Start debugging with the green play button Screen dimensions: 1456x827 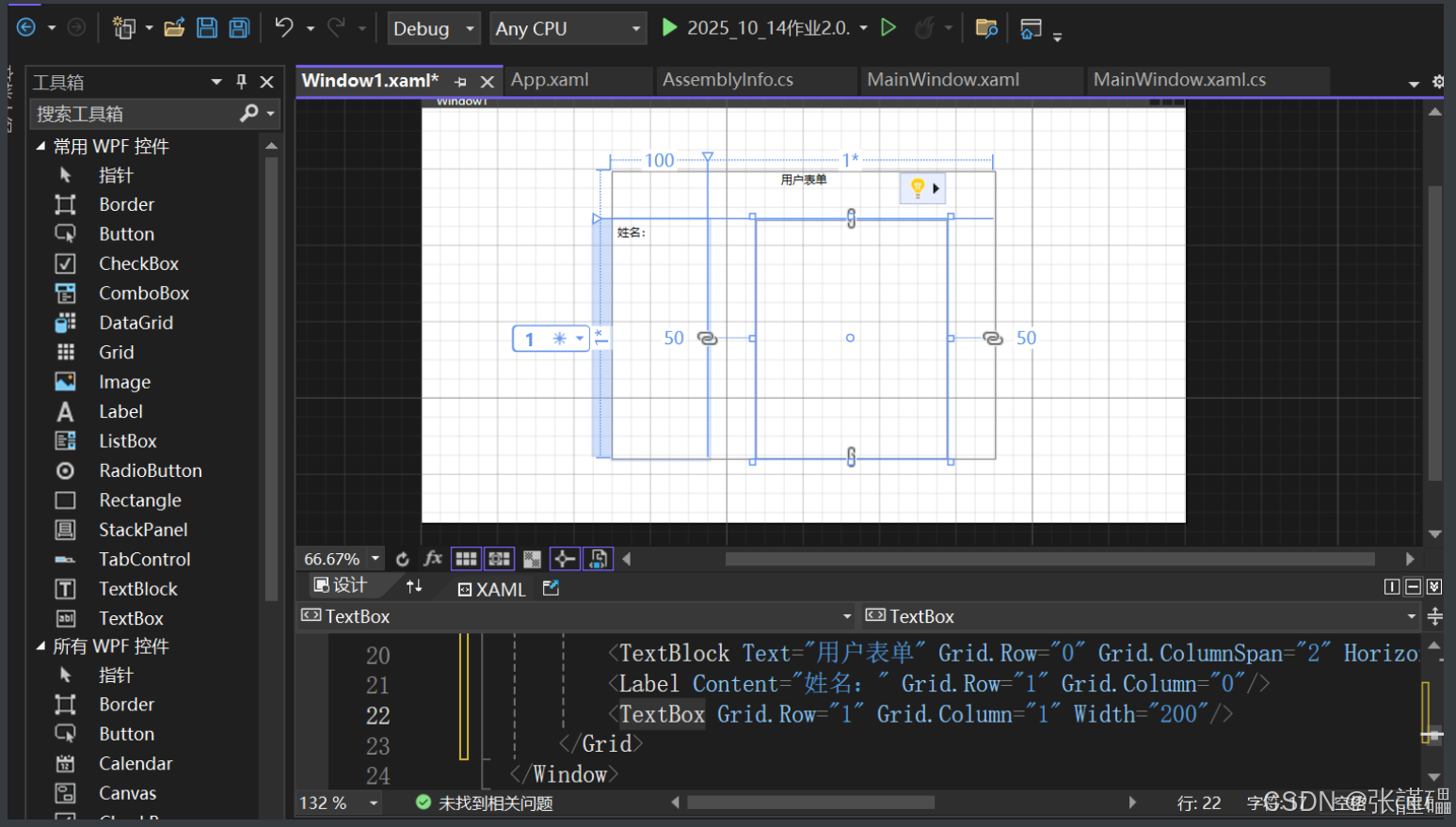click(669, 27)
